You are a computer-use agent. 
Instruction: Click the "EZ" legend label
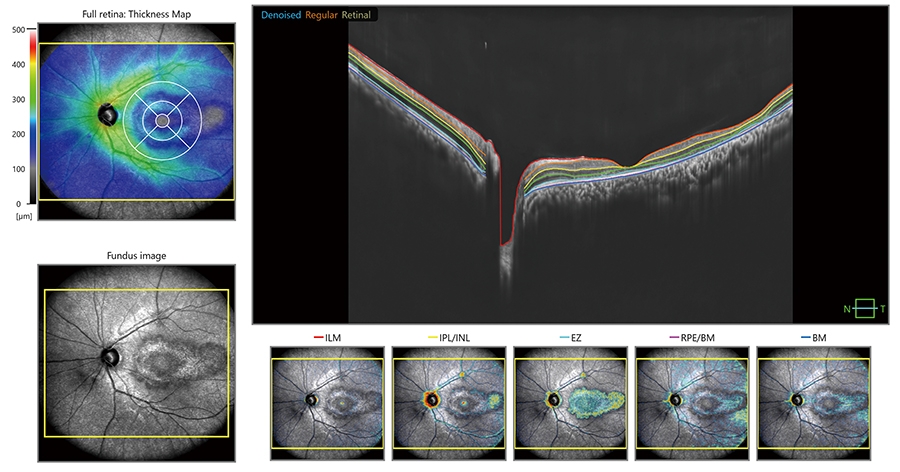tap(576, 338)
